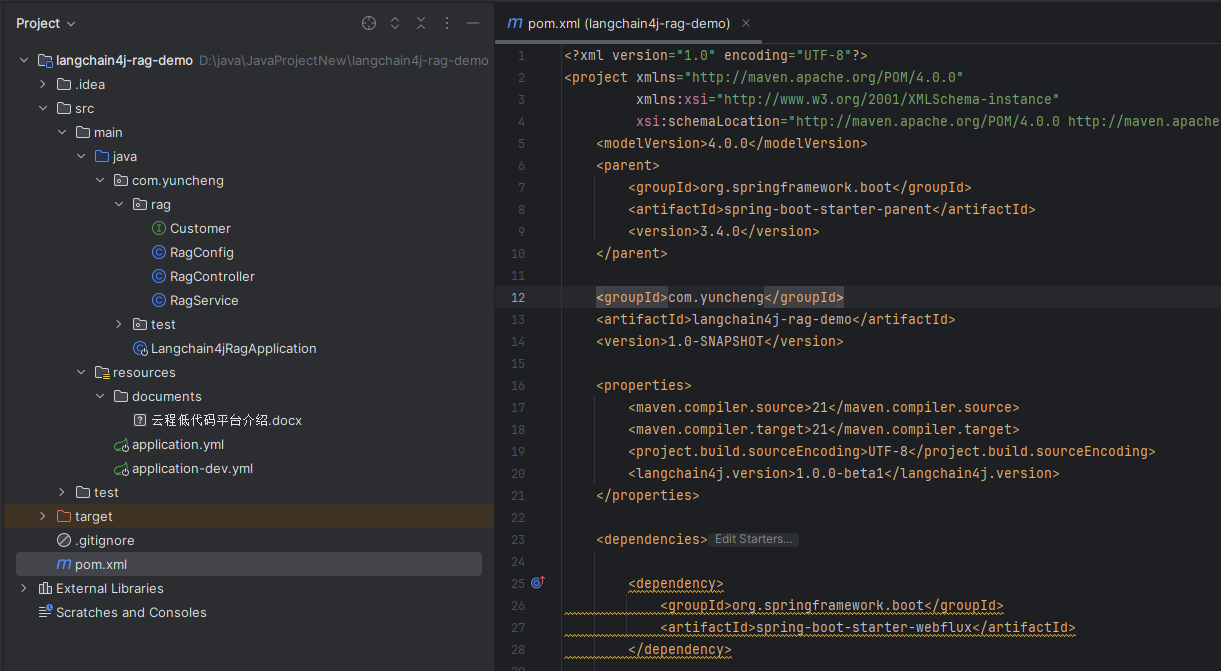The width and height of the screenshot is (1221, 671).
Task: Click Edit Starters inlay hint
Action: 754,539
